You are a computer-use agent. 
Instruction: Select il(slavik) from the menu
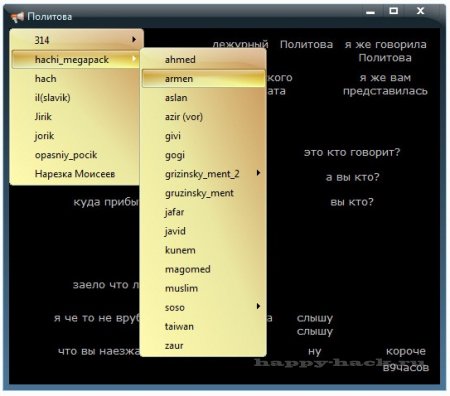[x=75, y=98]
